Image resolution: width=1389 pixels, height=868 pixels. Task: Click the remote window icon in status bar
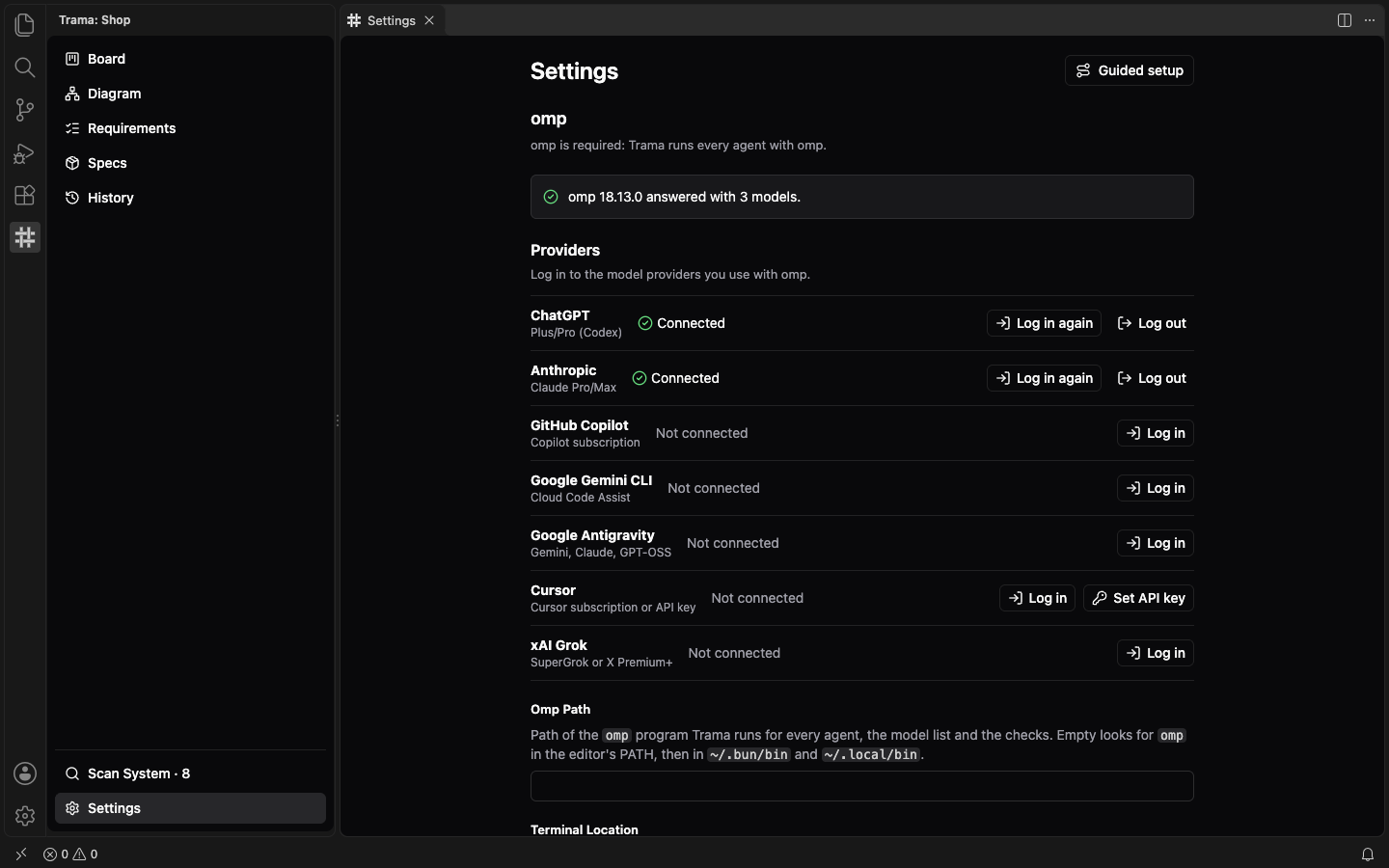coord(21,854)
